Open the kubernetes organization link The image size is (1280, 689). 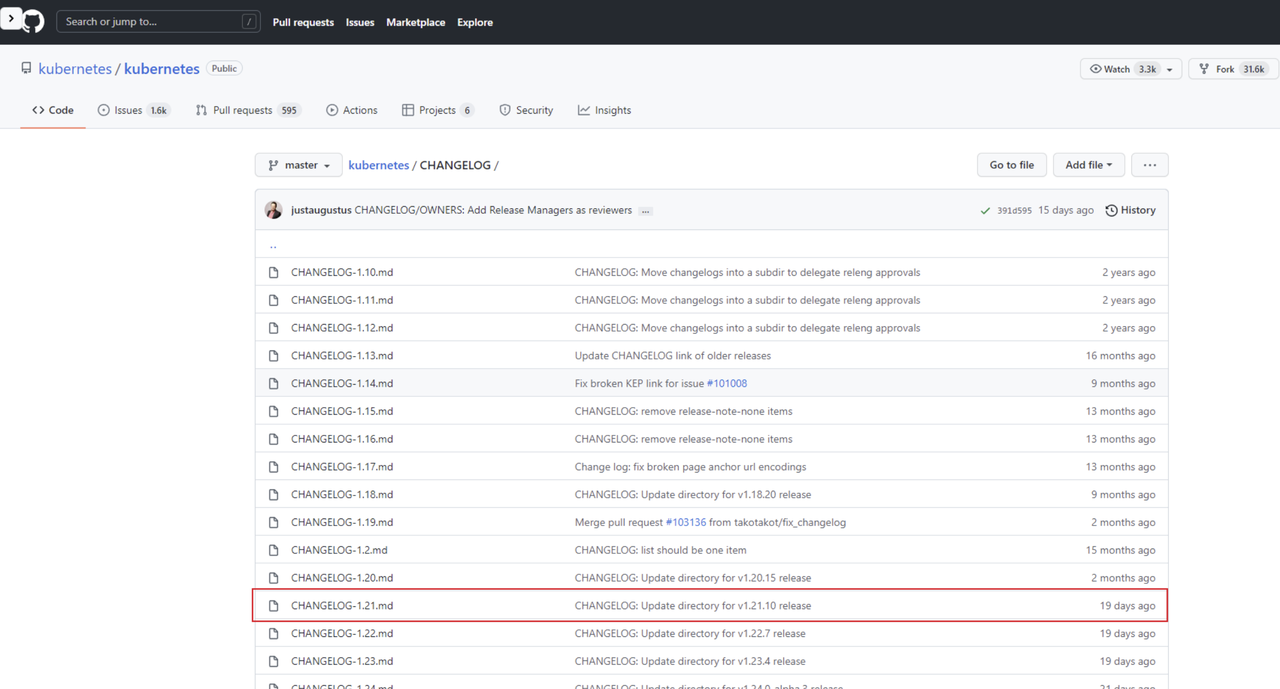tap(75, 69)
